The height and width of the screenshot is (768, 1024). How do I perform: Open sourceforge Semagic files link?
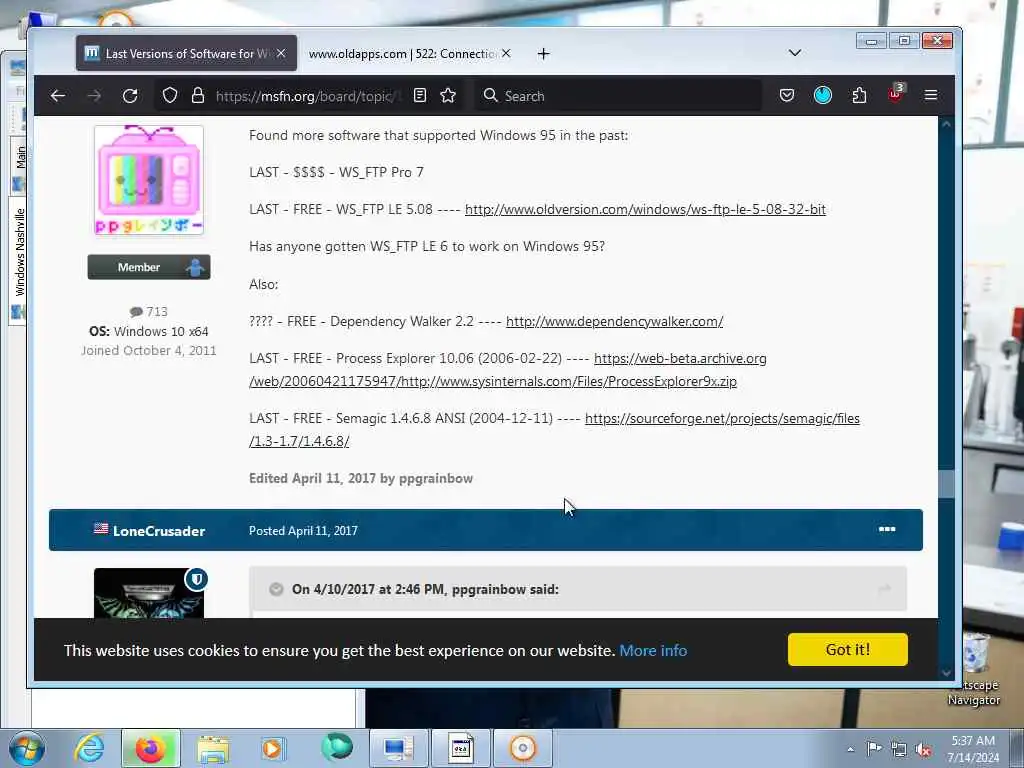(554, 430)
